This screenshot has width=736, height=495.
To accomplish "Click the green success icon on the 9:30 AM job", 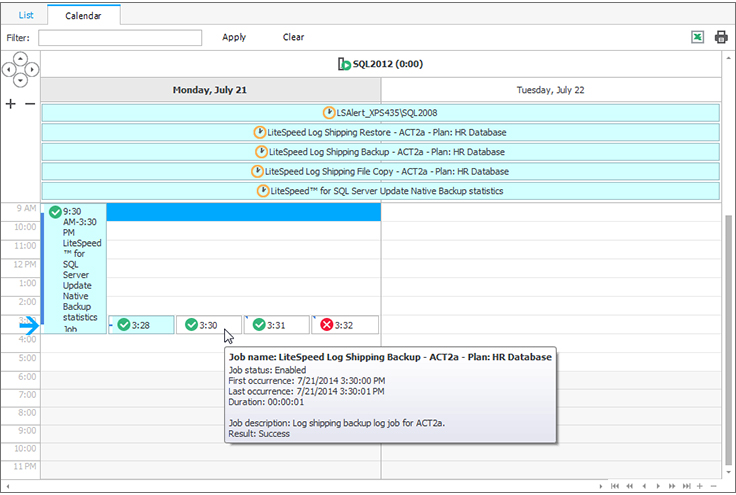I will pos(55,212).
